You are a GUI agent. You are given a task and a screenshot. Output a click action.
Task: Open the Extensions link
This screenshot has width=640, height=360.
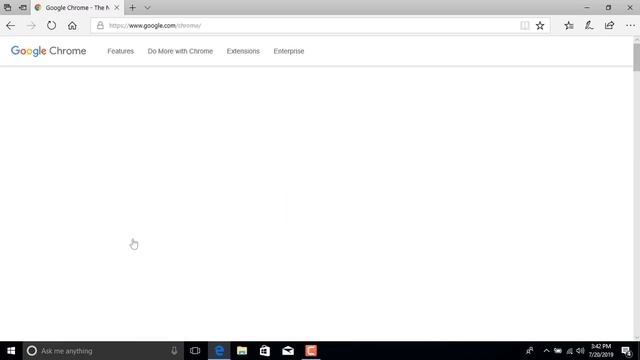coord(243,51)
